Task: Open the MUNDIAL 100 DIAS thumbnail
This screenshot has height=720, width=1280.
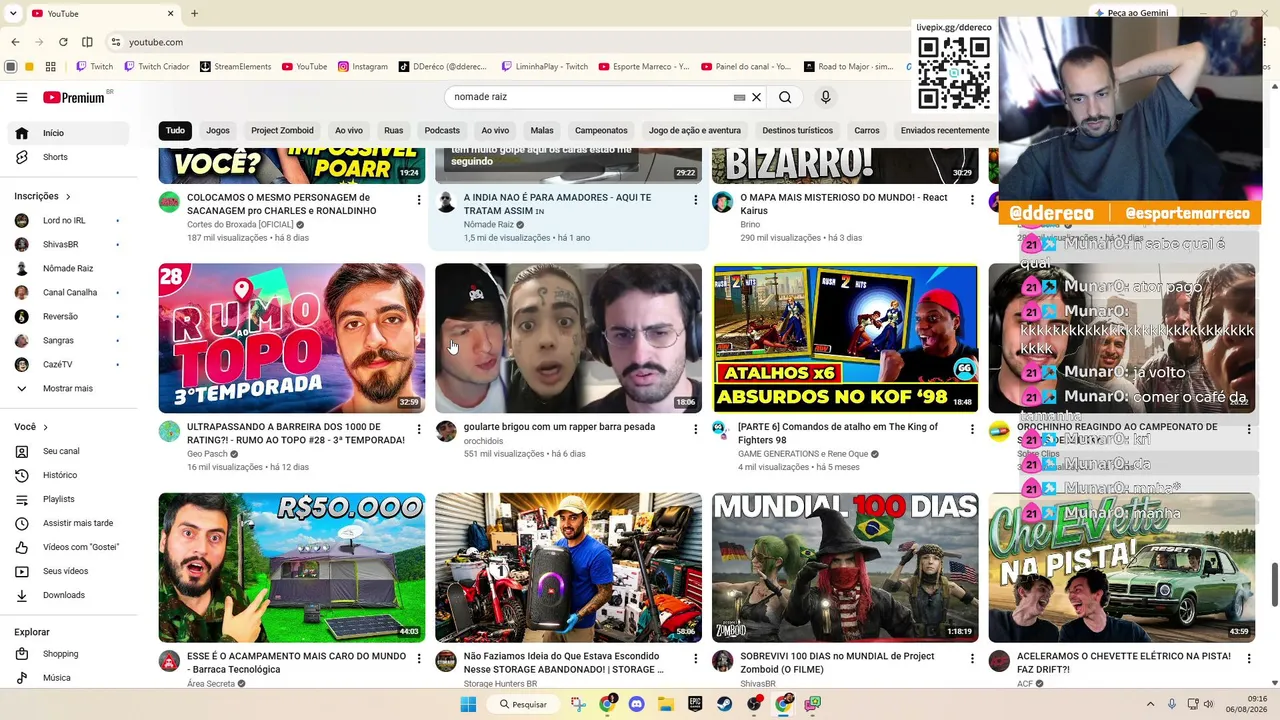Action: pyautogui.click(x=845, y=567)
